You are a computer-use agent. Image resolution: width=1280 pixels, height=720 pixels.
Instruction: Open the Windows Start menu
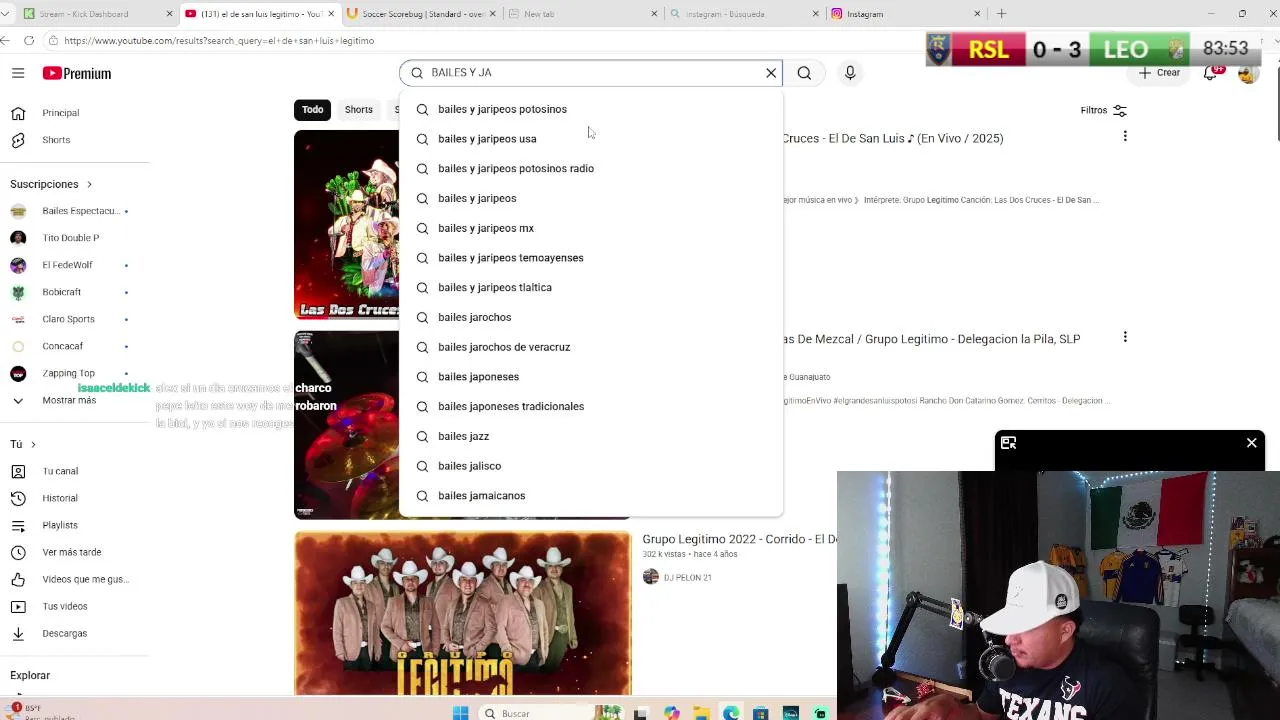point(460,713)
